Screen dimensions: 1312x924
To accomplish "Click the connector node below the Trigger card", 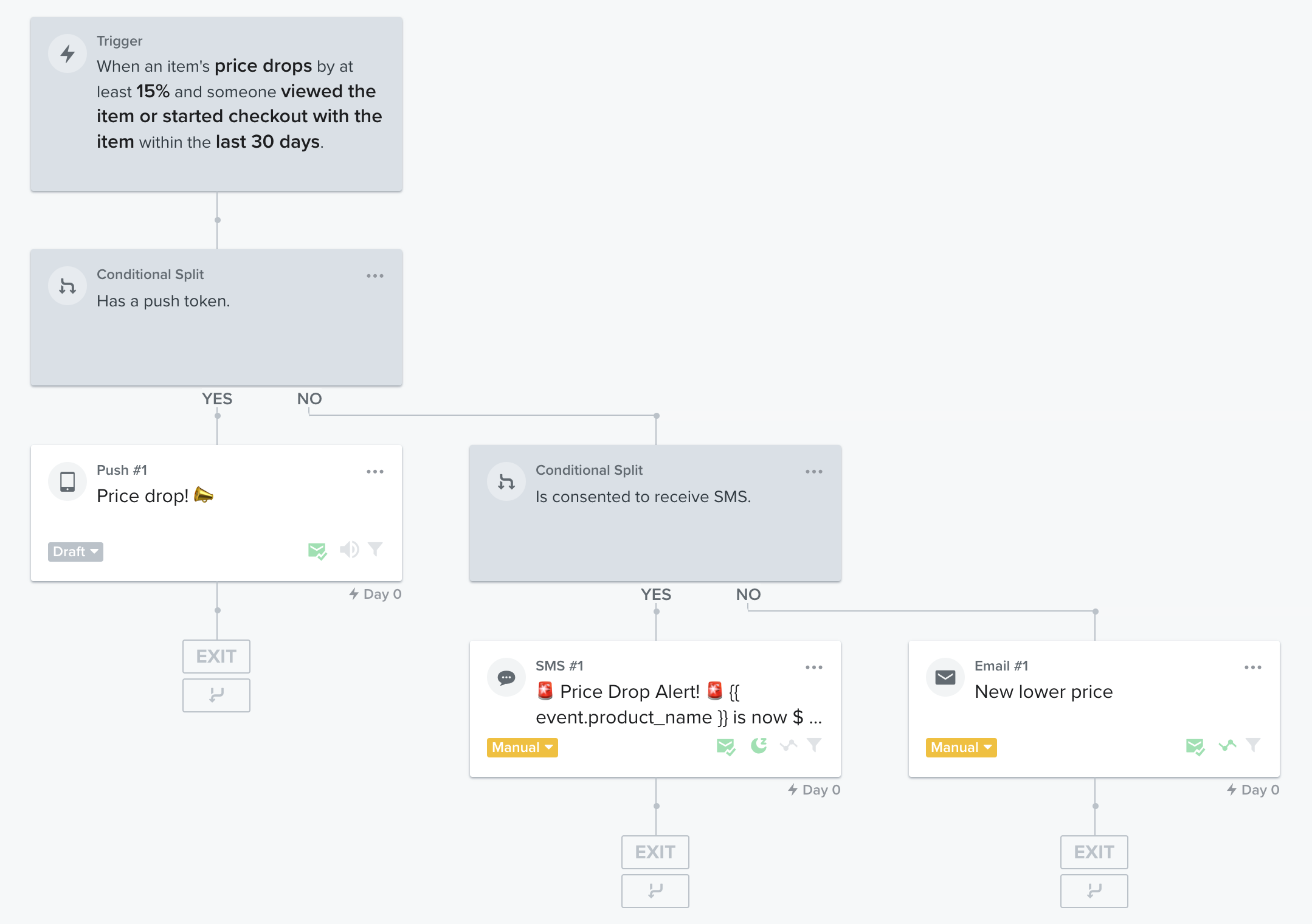I will [x=218, y=220].
